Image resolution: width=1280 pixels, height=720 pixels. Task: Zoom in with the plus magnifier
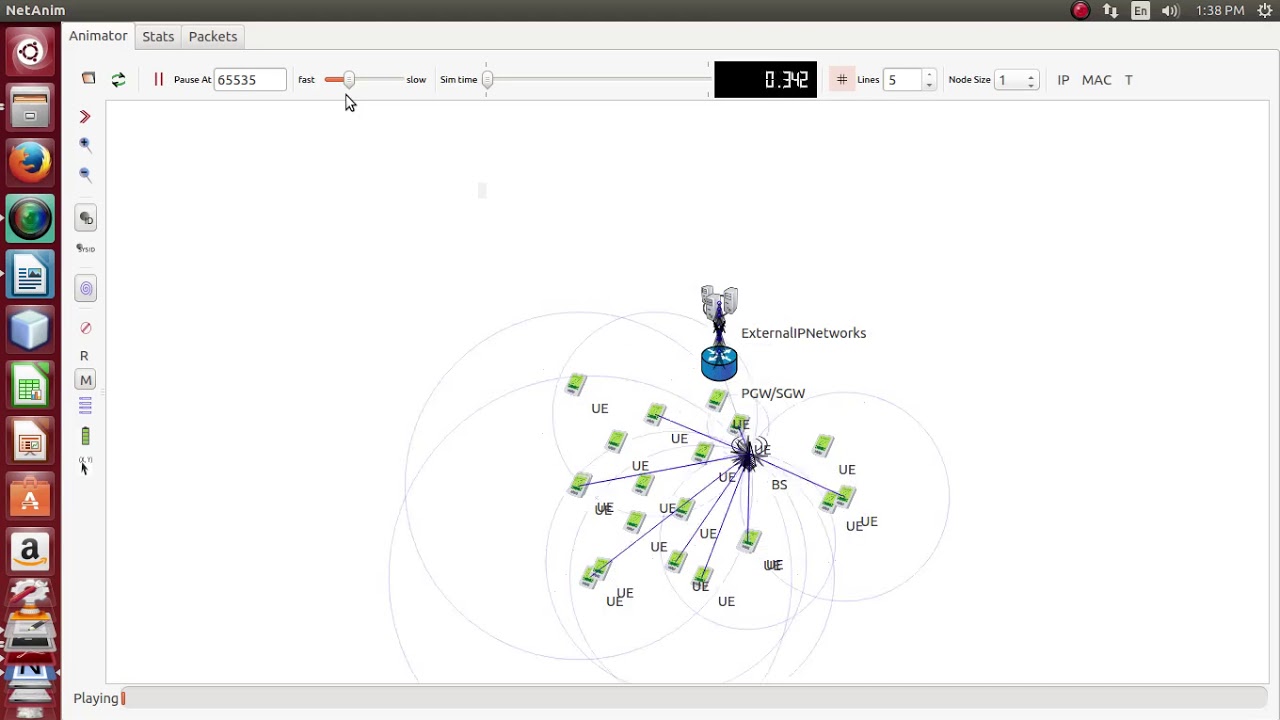pos(85,145)
